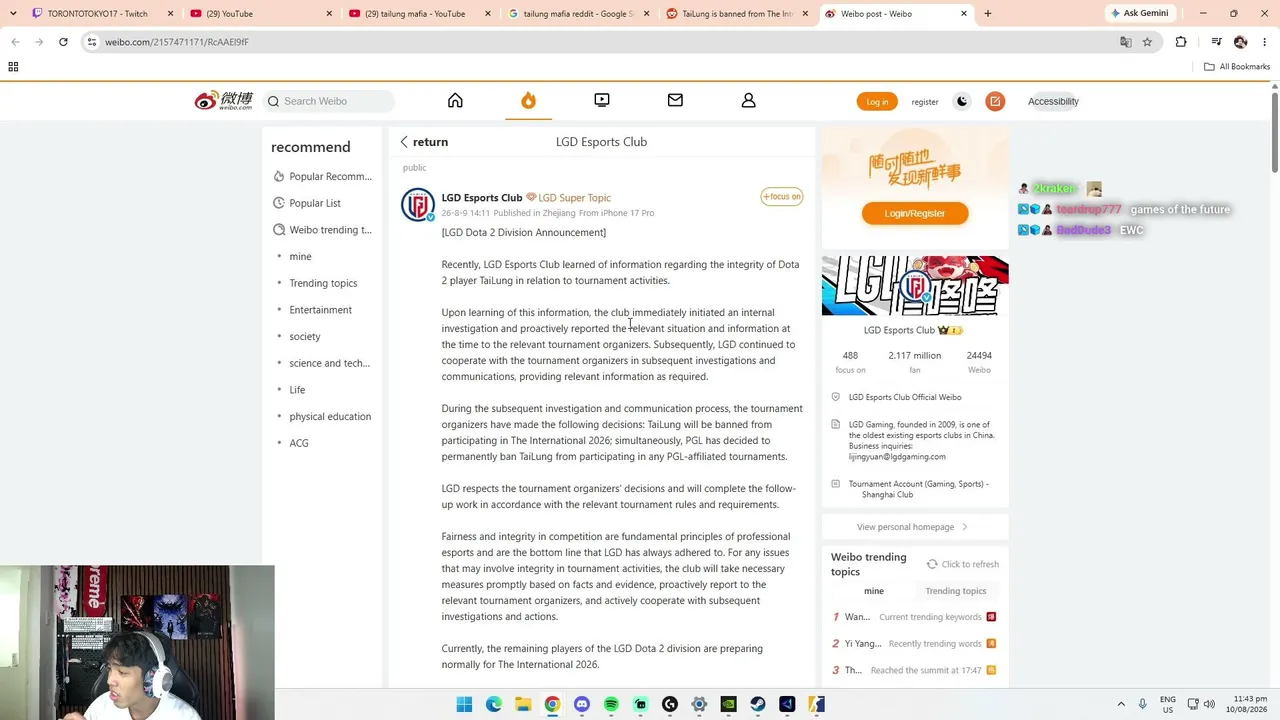Open the Entertainment sidebar category
This screenshot has height=720, width=1280.
pyautogui.click(x=322, y=310)
